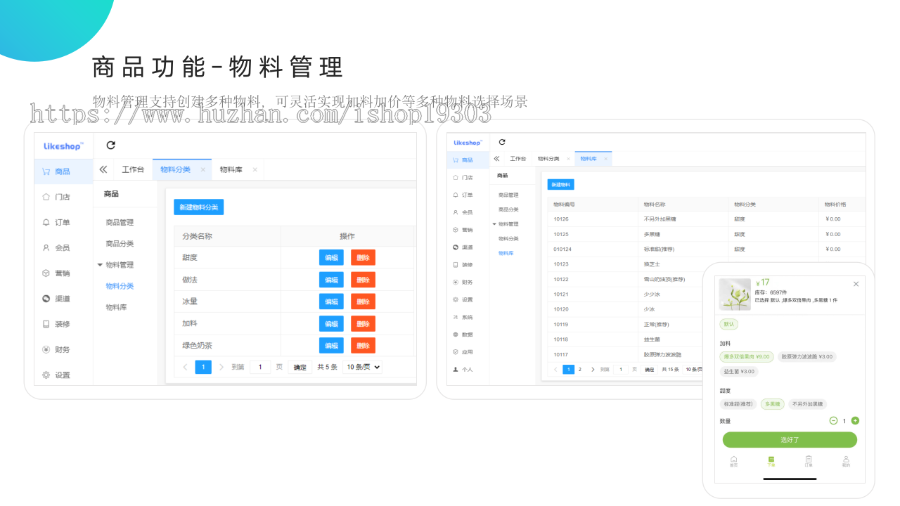
Task: Decrease quantity with minus button
Action: (x=833, y=421)
